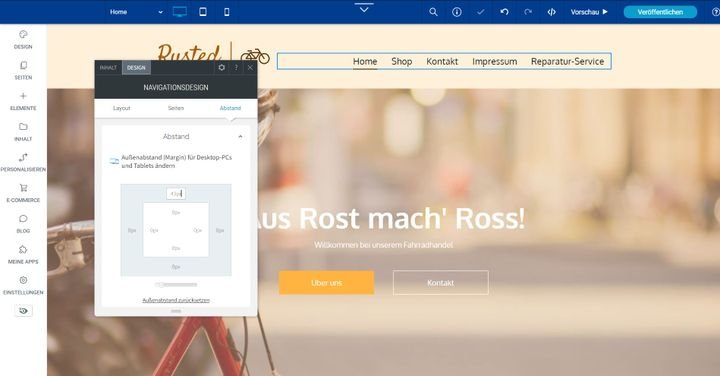
Task: Click Home in site navigation
Action: (365, 61)
